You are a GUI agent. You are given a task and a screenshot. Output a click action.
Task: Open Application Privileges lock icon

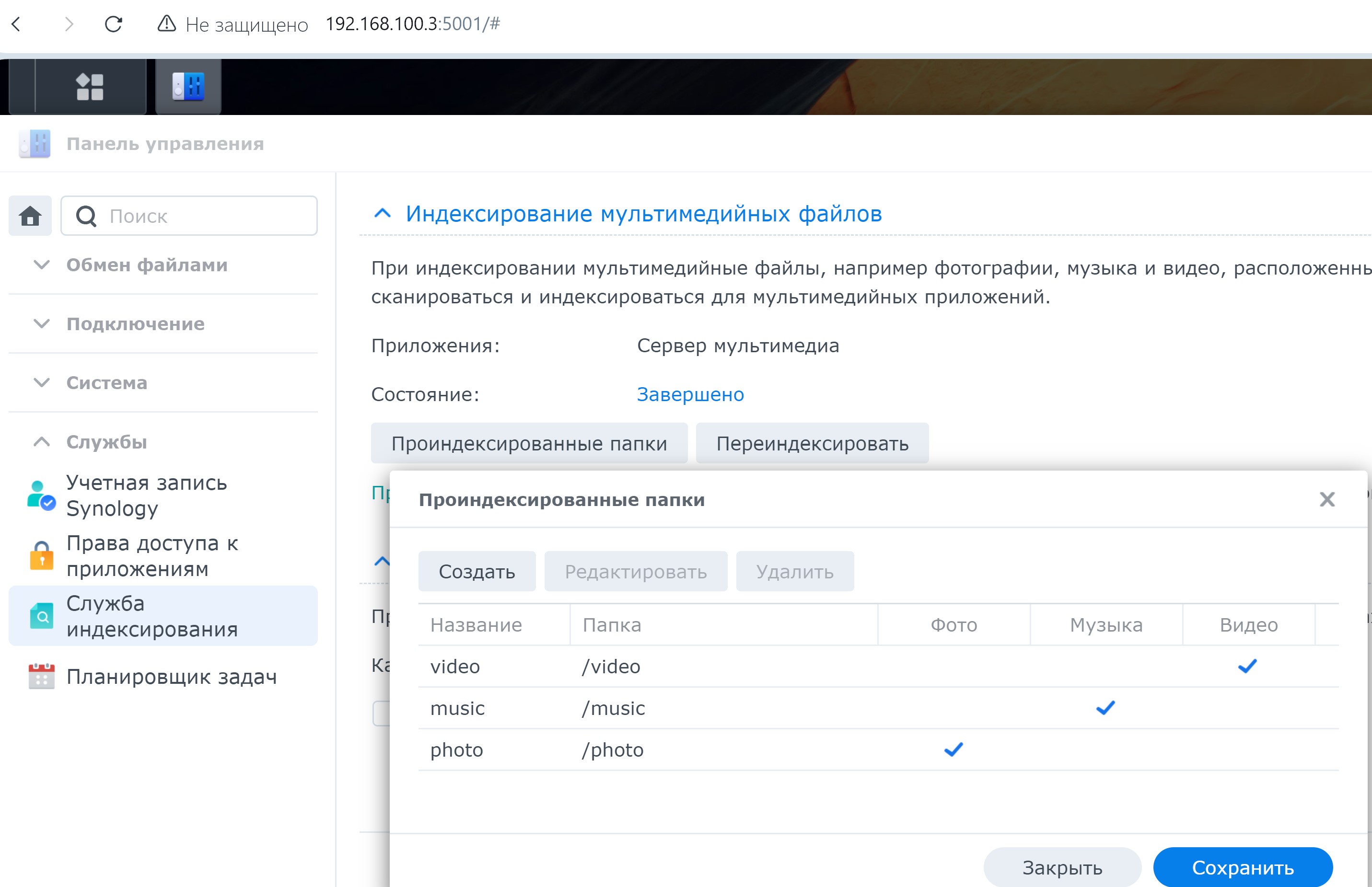click(42, 556)
